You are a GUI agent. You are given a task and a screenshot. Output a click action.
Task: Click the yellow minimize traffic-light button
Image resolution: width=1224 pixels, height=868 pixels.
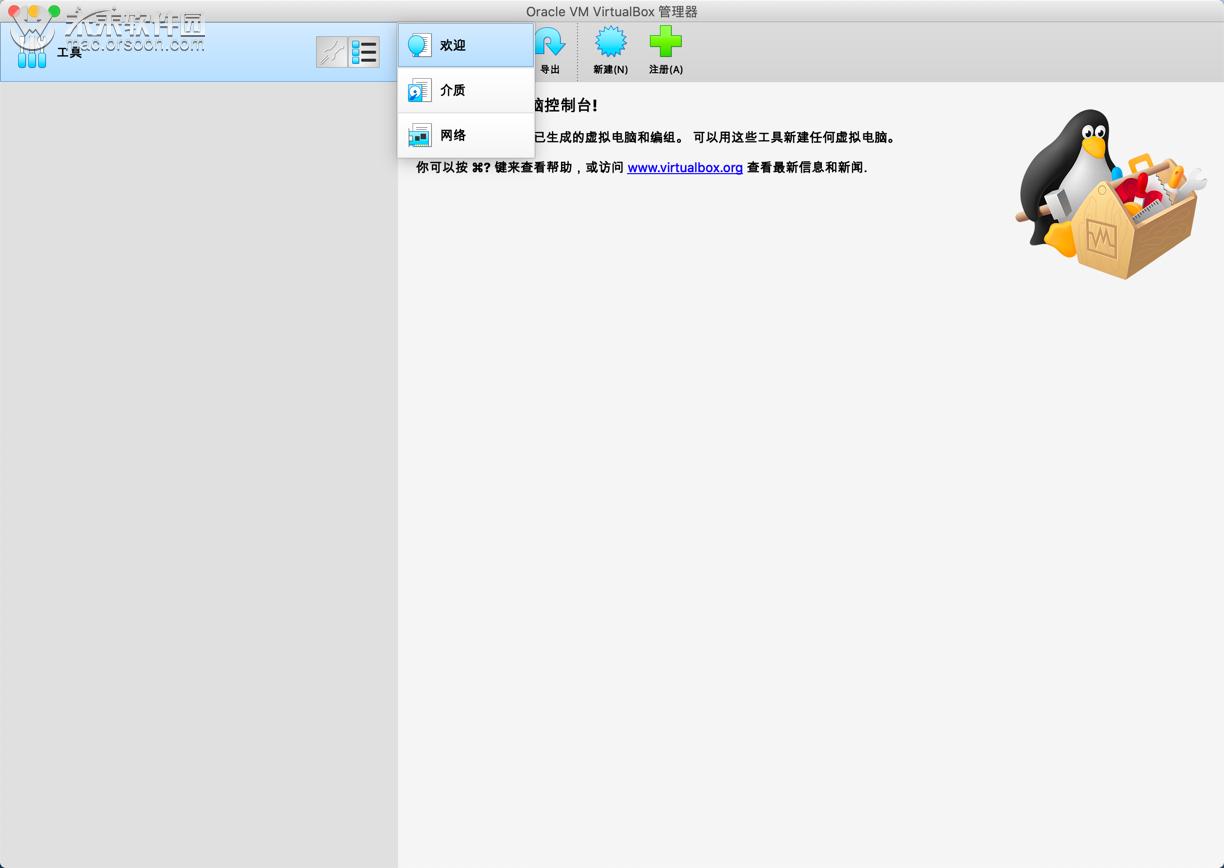[33, 10]
